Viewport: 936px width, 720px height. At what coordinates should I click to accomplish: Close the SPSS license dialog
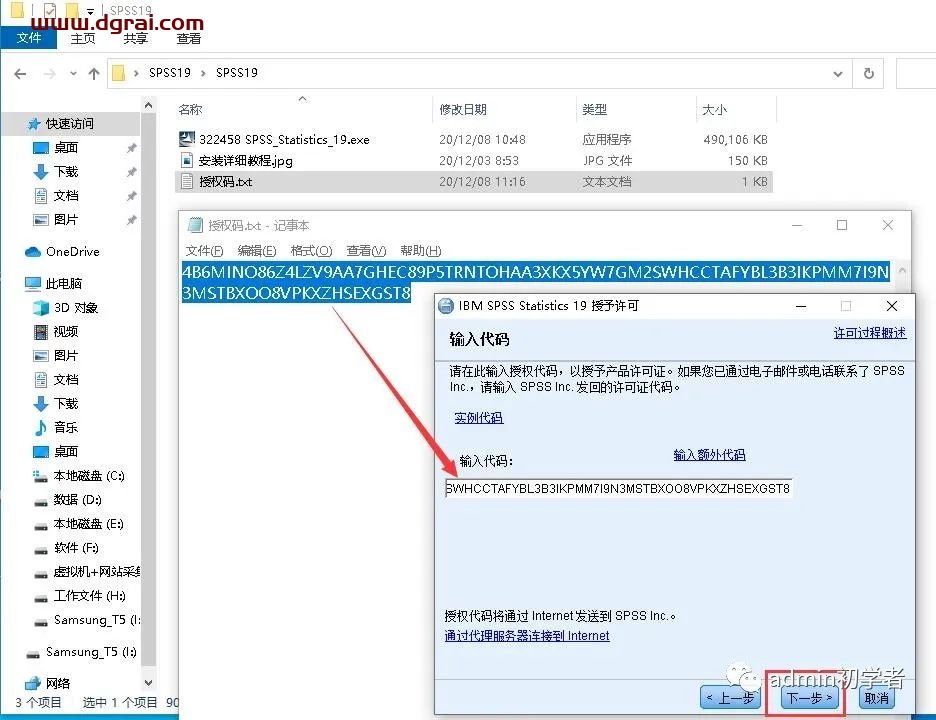pyautogui.click(x=892, y=306)
